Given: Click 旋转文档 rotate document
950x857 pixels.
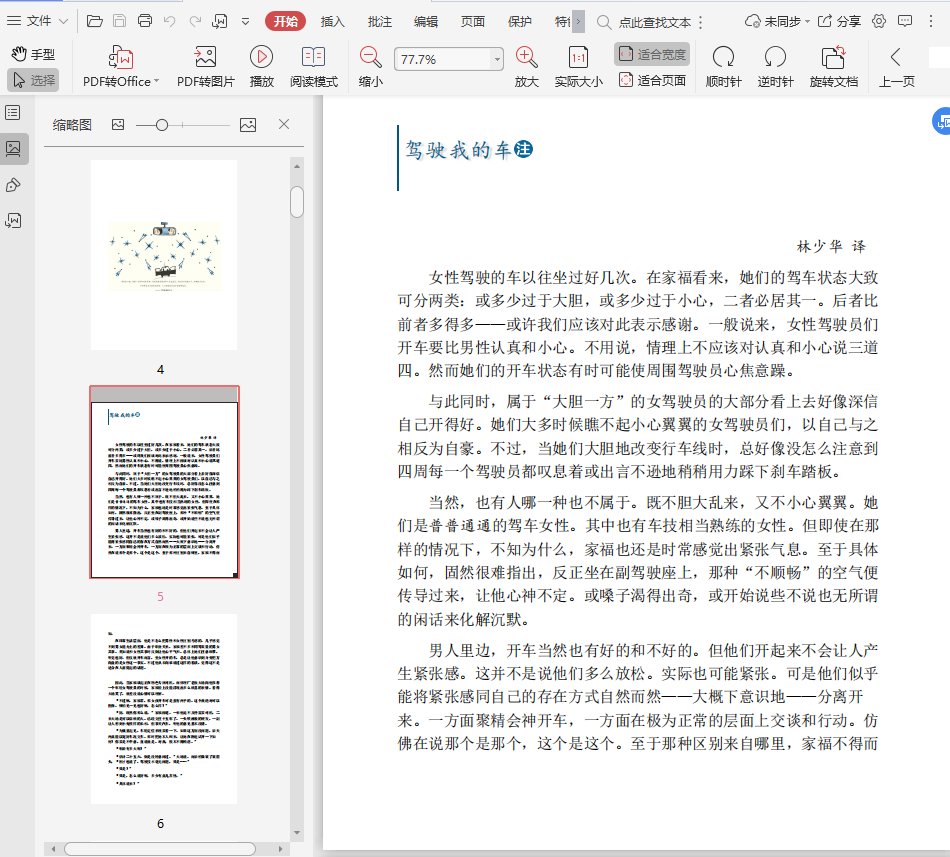Looking at the screenshot, I should [834, 67].
